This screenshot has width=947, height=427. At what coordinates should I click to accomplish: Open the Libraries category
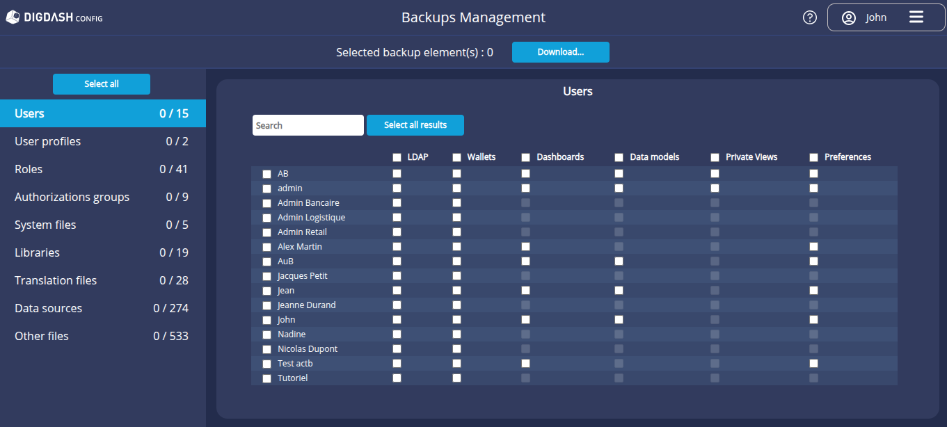click(103, 252)
